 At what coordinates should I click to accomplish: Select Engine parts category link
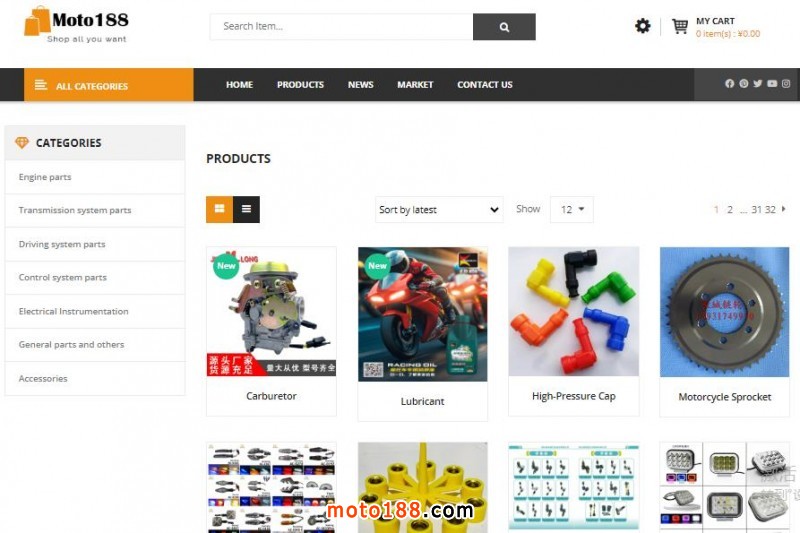(45, 177)
